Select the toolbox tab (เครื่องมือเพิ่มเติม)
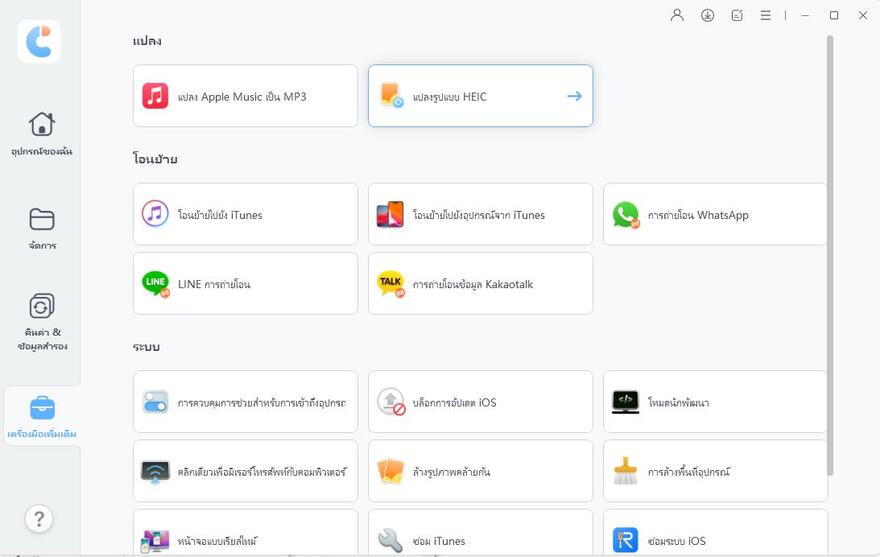The image size is (880, 557). [41, 417]
